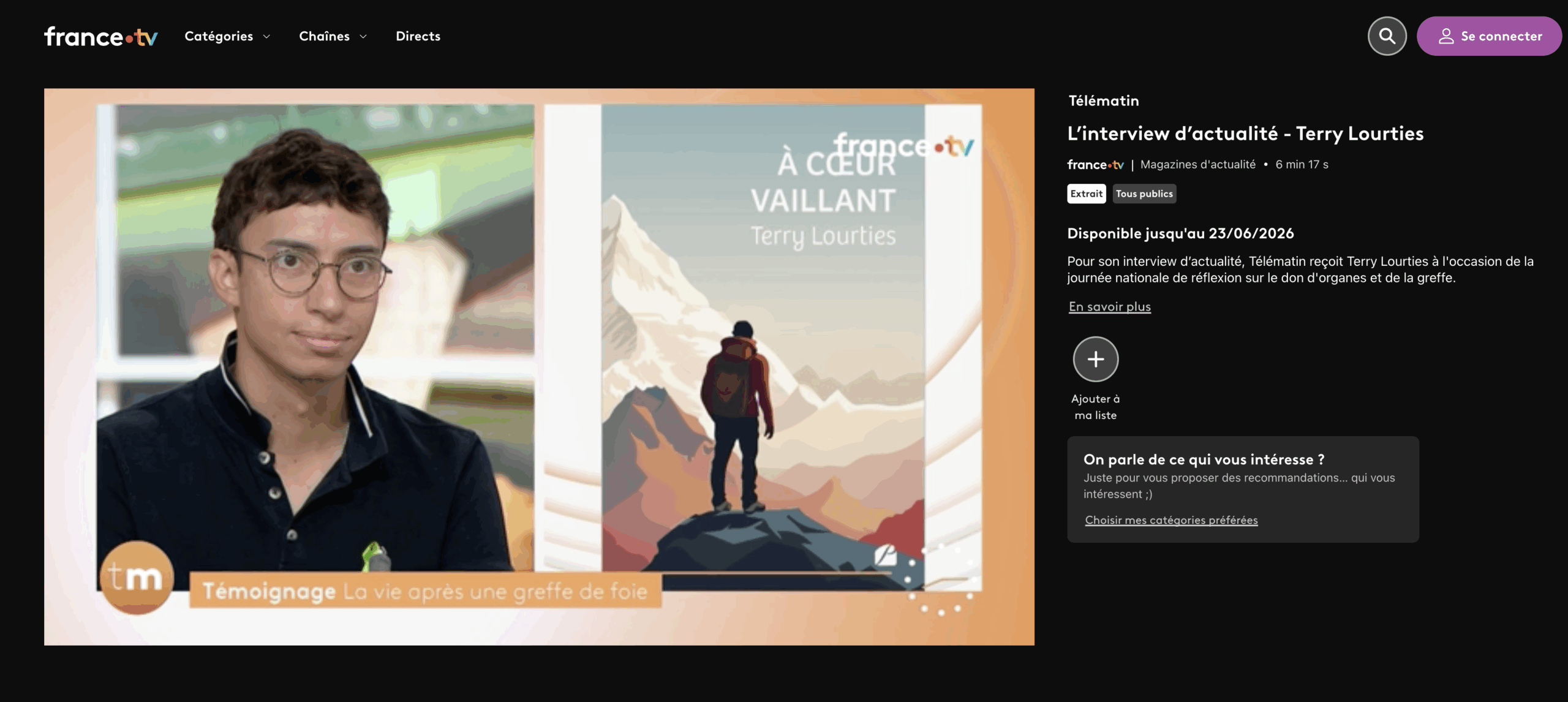Click the title L'interview d'actualité - Terry Lourties
Image resolution: width=1568 pixels, height=702 pixels.
1245,133
